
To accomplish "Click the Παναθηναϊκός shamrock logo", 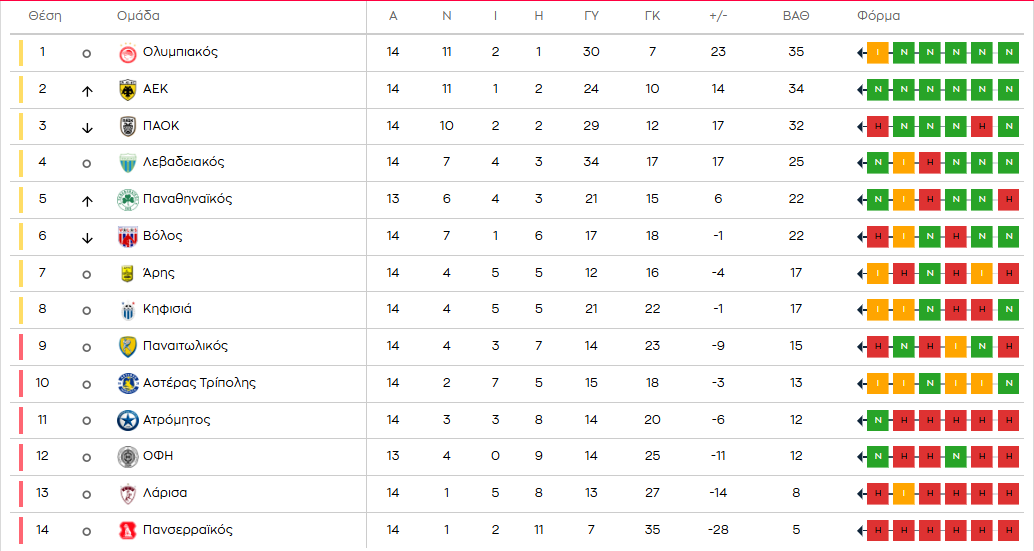I will [x=127, y=199].
